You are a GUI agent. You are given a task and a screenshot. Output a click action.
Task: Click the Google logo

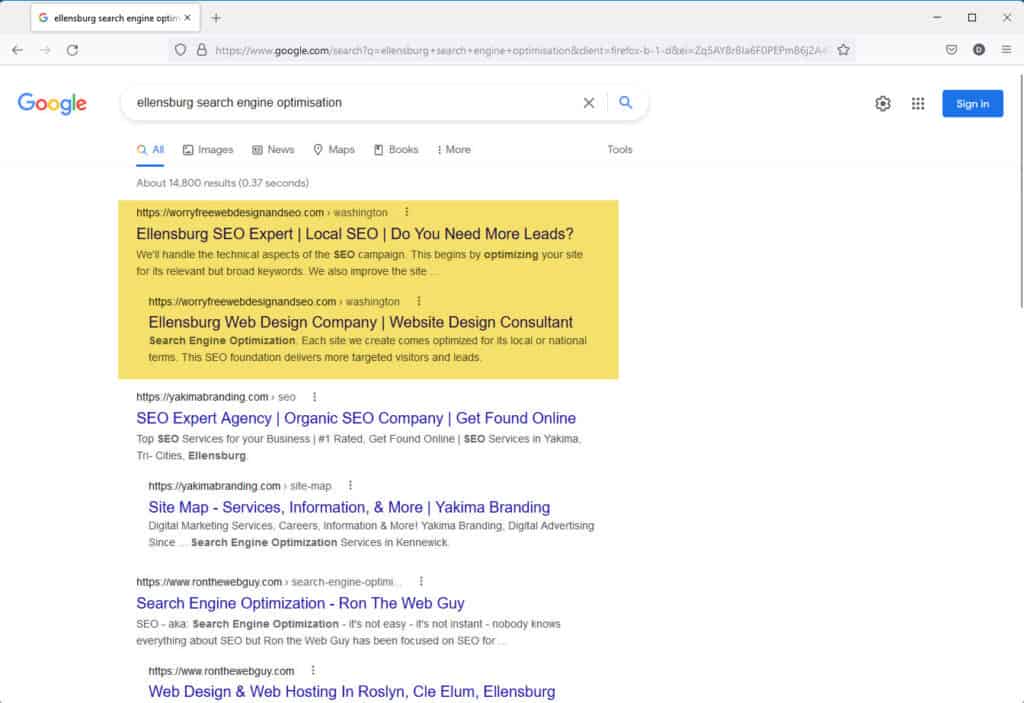point(52,103)
